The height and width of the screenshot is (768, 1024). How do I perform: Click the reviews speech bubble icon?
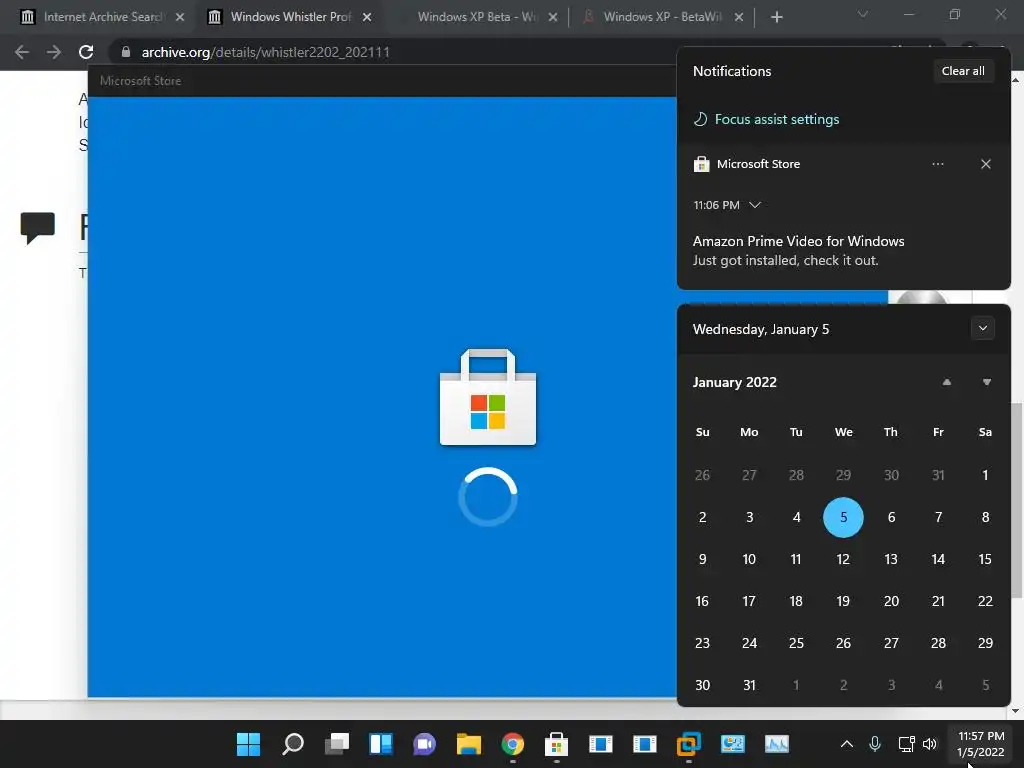tap(37, 228)
